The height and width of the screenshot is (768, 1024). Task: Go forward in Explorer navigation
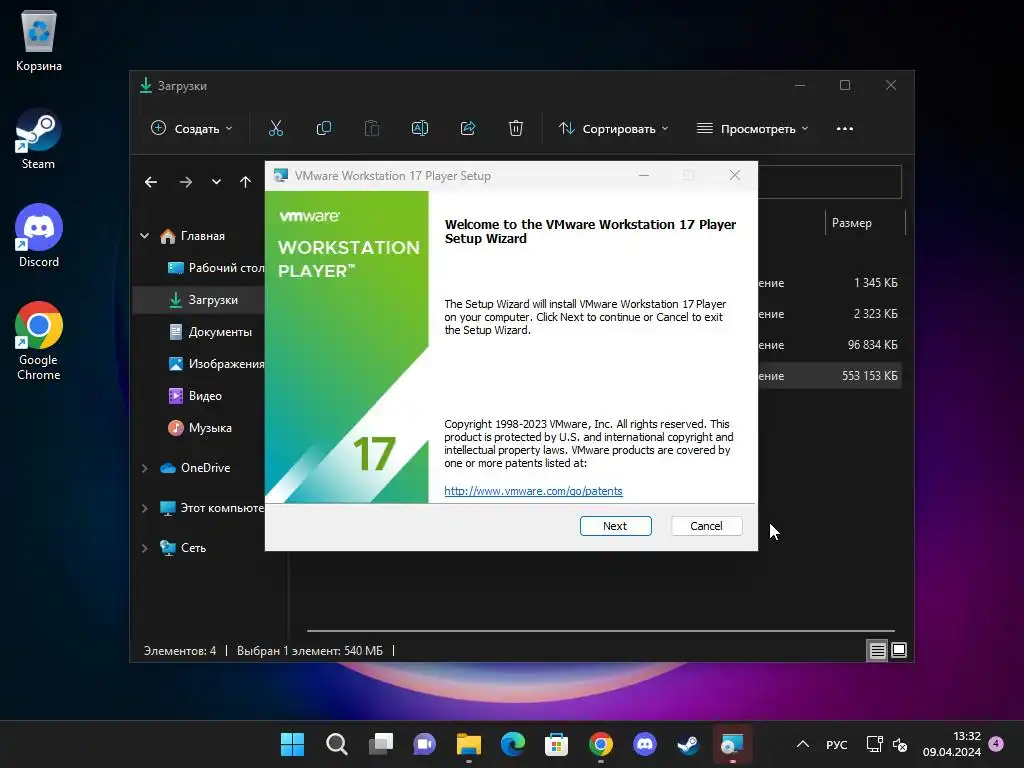(x=185, y=182)
